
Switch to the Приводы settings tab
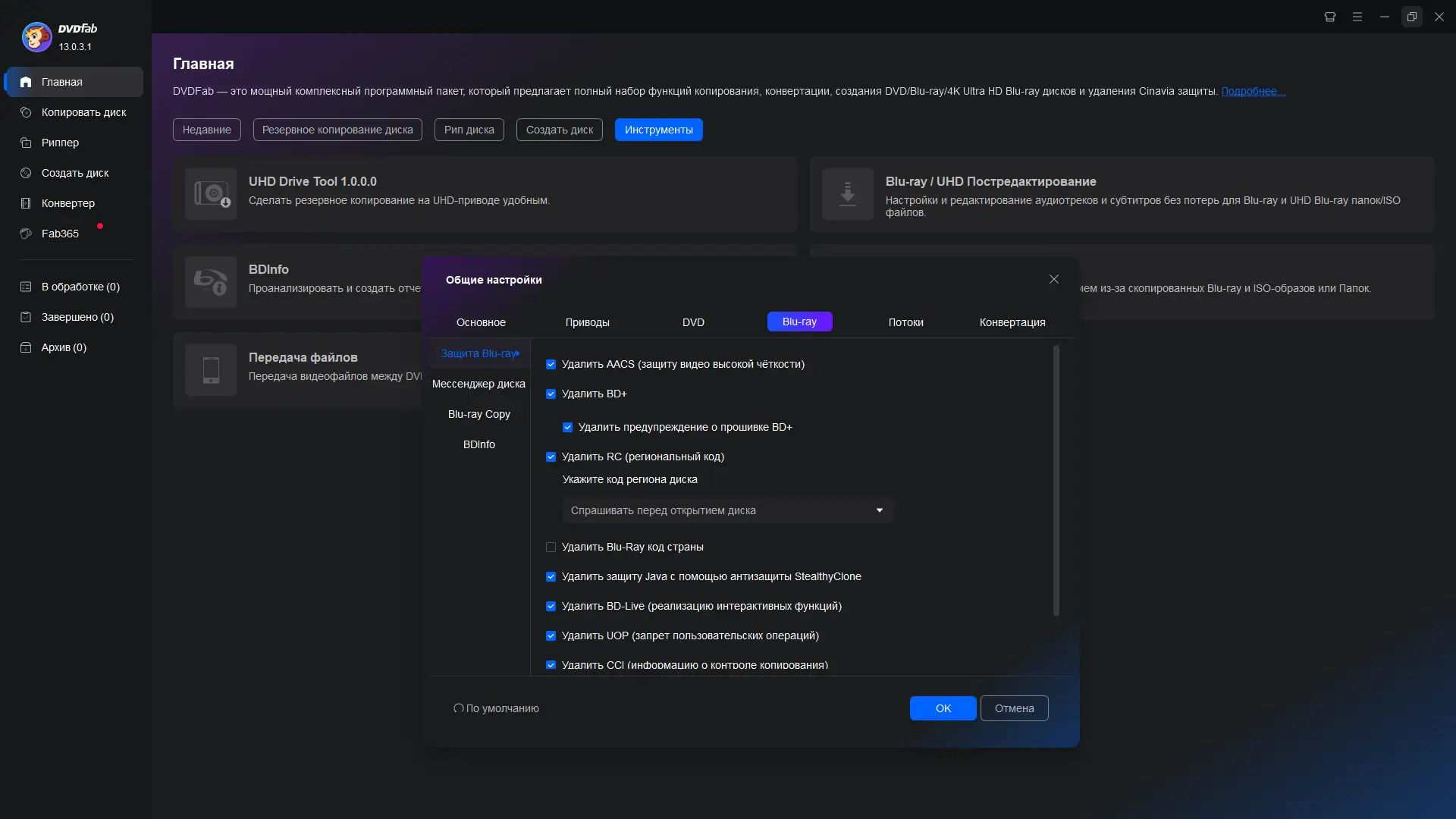pos(587,322)
